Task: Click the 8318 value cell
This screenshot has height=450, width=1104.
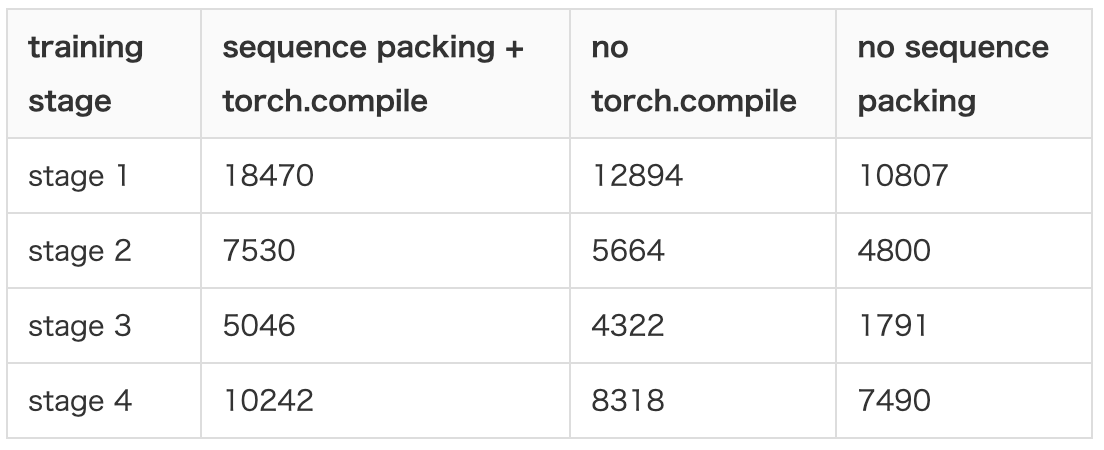Action: [x=626, y=400]
